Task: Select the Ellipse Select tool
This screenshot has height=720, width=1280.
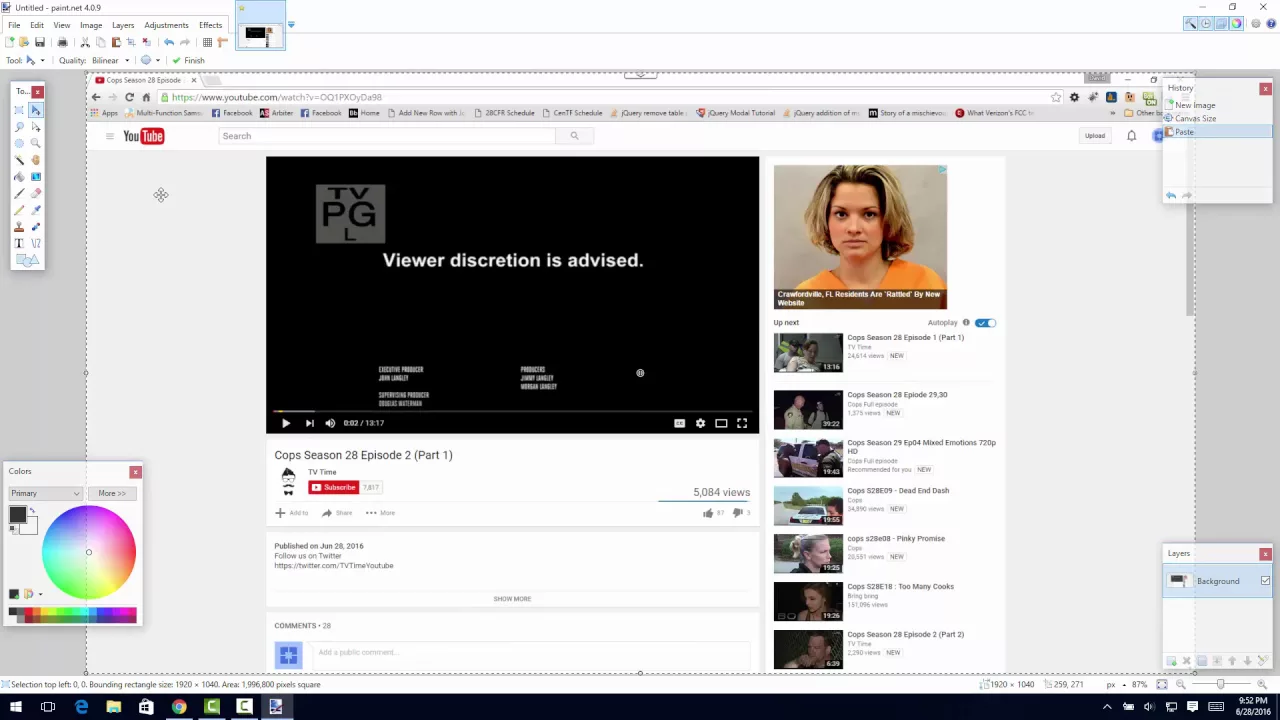Action: (x=19, y=143)
